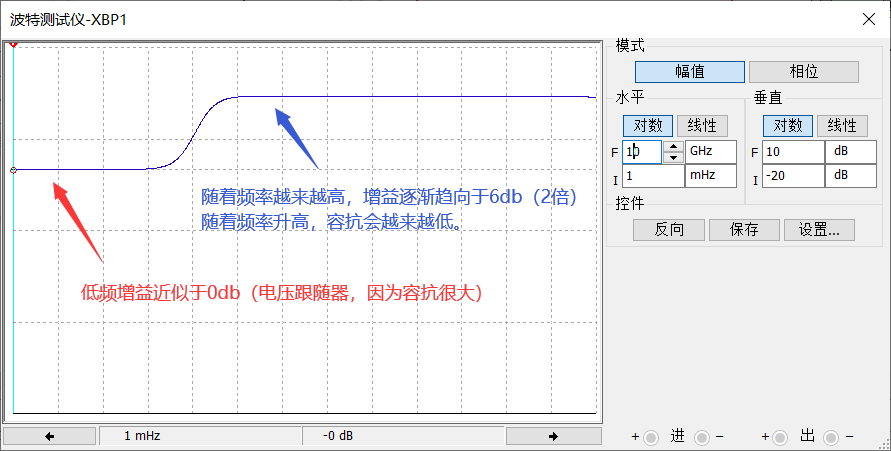Click the down spinner for horizontal F value
This screenshot has height=451, width=891.
point(674,157)
